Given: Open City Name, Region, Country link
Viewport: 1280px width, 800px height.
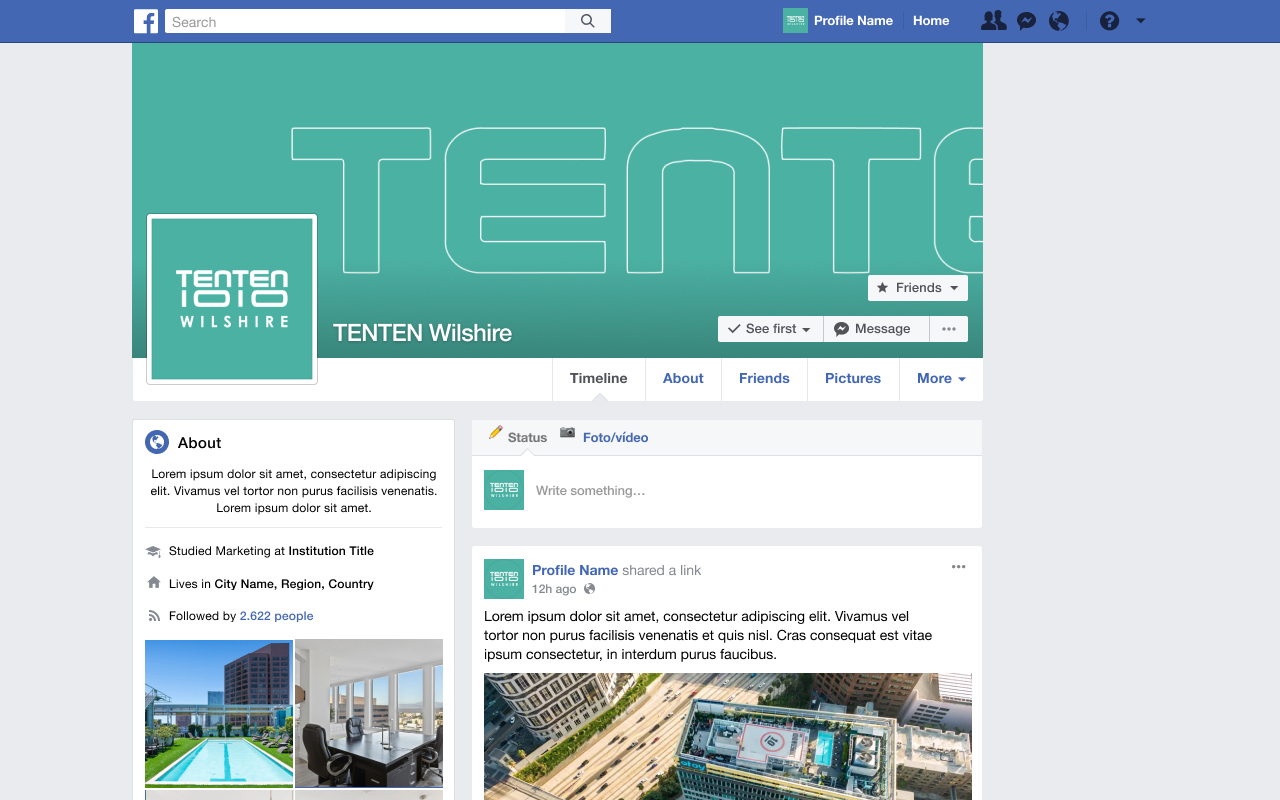Looking at the screenshot, I should [294, 584].
